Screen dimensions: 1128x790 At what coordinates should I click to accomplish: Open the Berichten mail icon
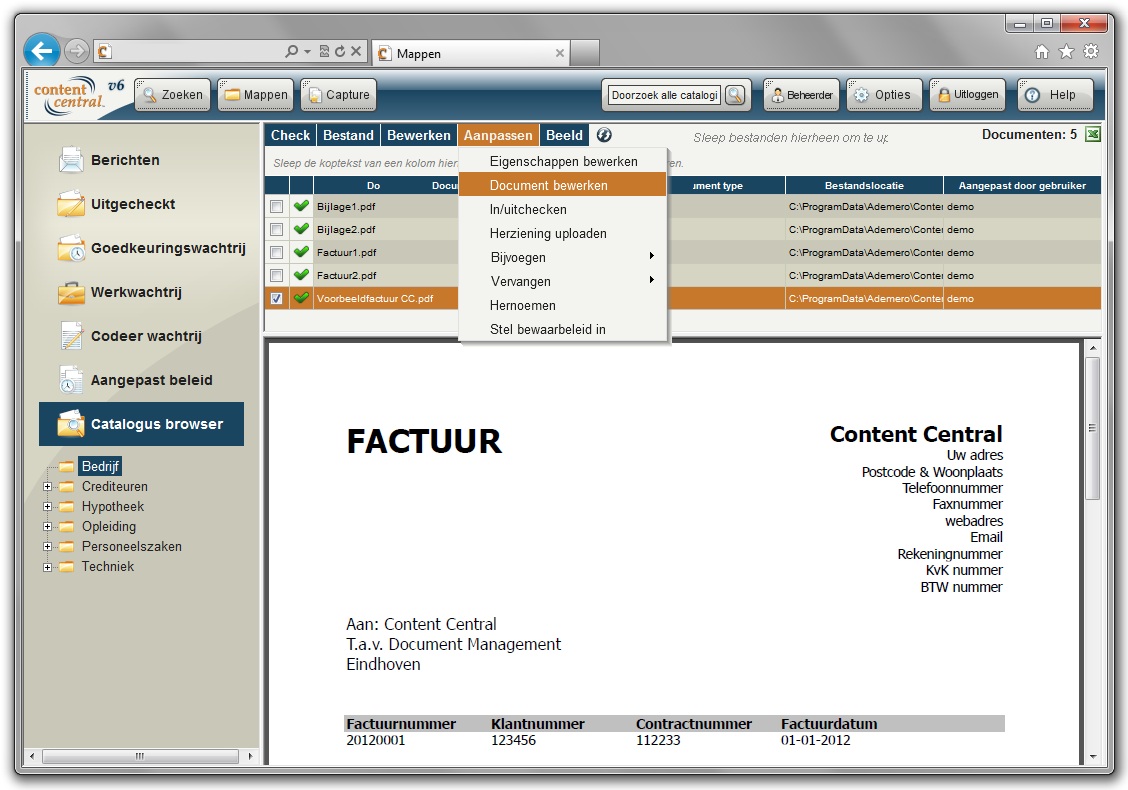coord(71,160)
